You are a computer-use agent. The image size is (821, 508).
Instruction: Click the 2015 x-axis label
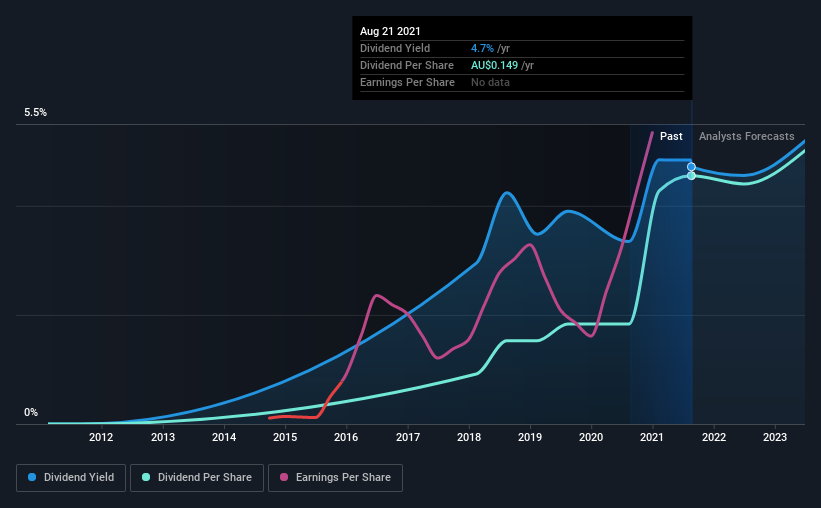(x=285, y=437)
